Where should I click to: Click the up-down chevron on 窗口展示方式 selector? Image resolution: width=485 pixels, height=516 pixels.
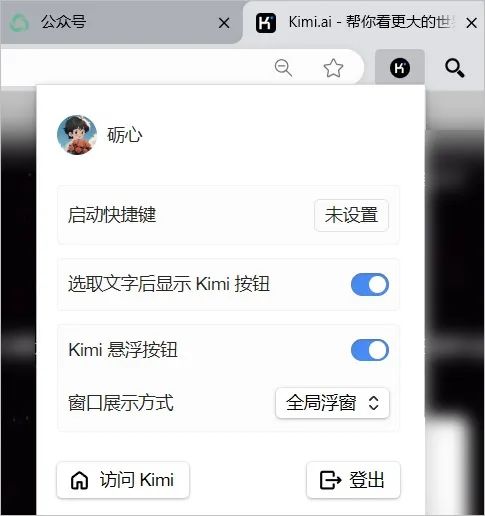tap(374, 403)
